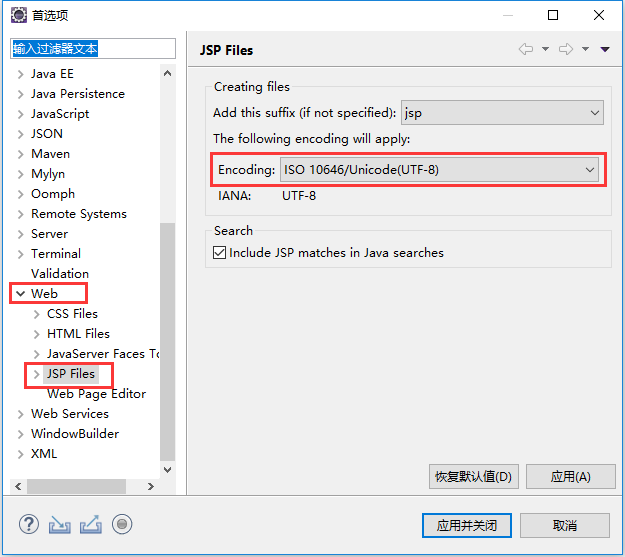Click the tree horizontal scrollbar thumb
The width and height of the screenshot is (625, 557).
pyautogui.click(x=76, y=486)
